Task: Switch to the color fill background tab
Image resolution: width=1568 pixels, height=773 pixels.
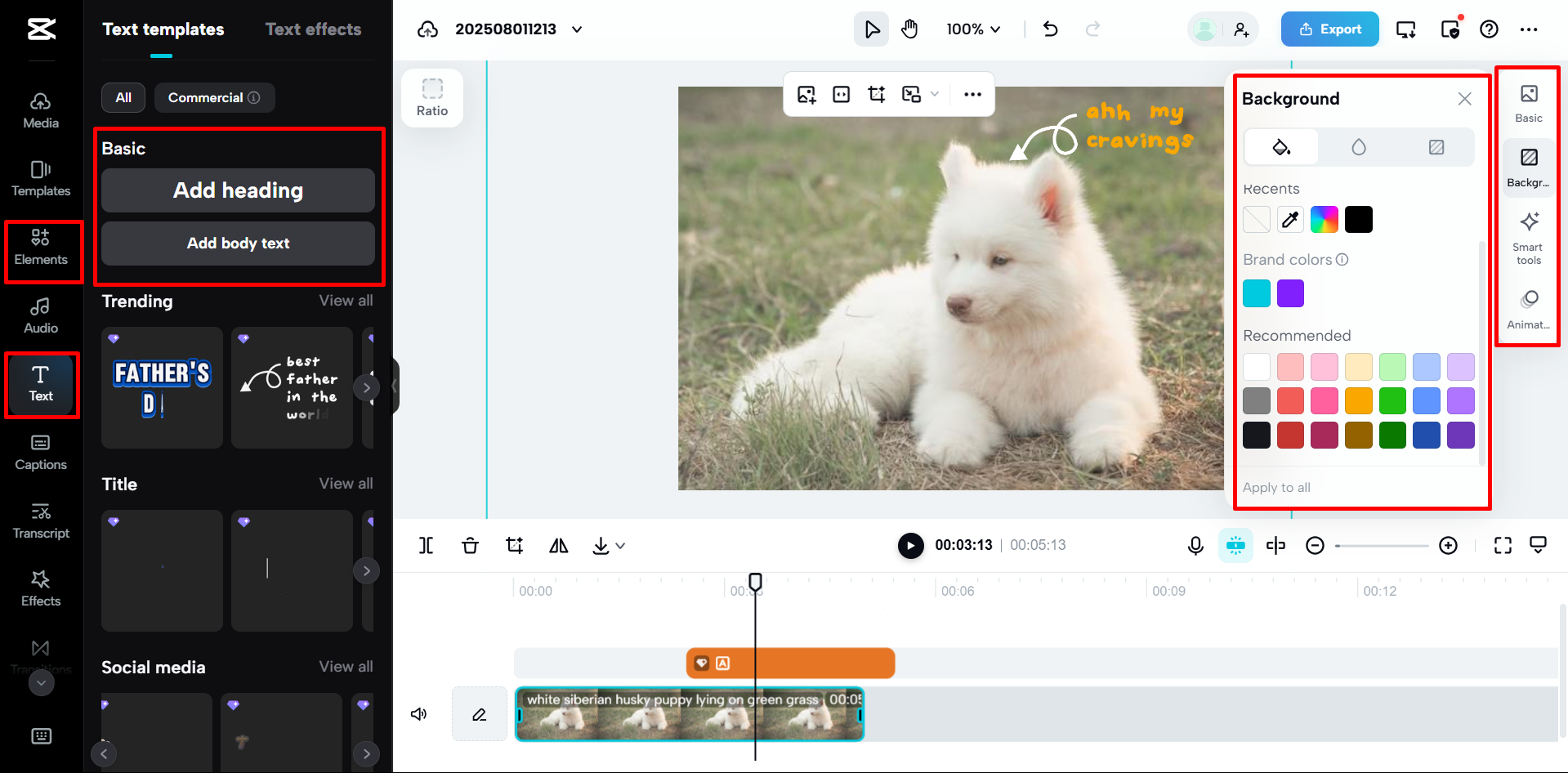Action: pyautogui.click(x=1281, y=147)
